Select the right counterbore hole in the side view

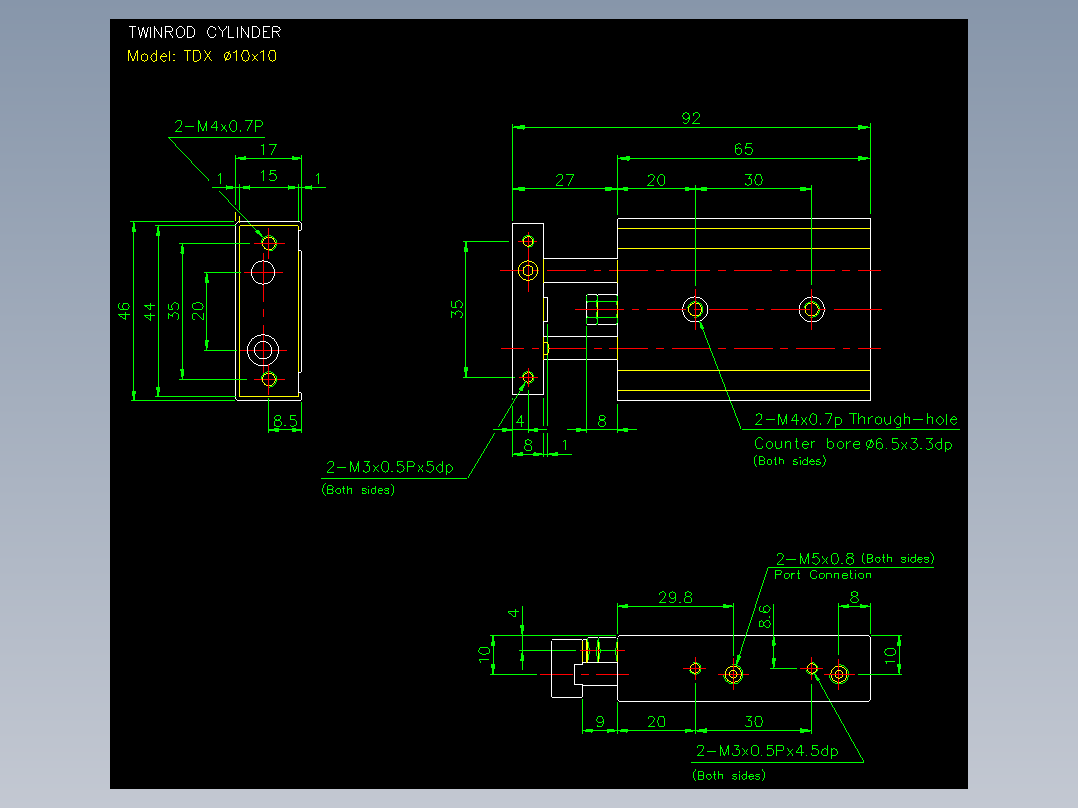pyautogui.click(x=812, y=309)
